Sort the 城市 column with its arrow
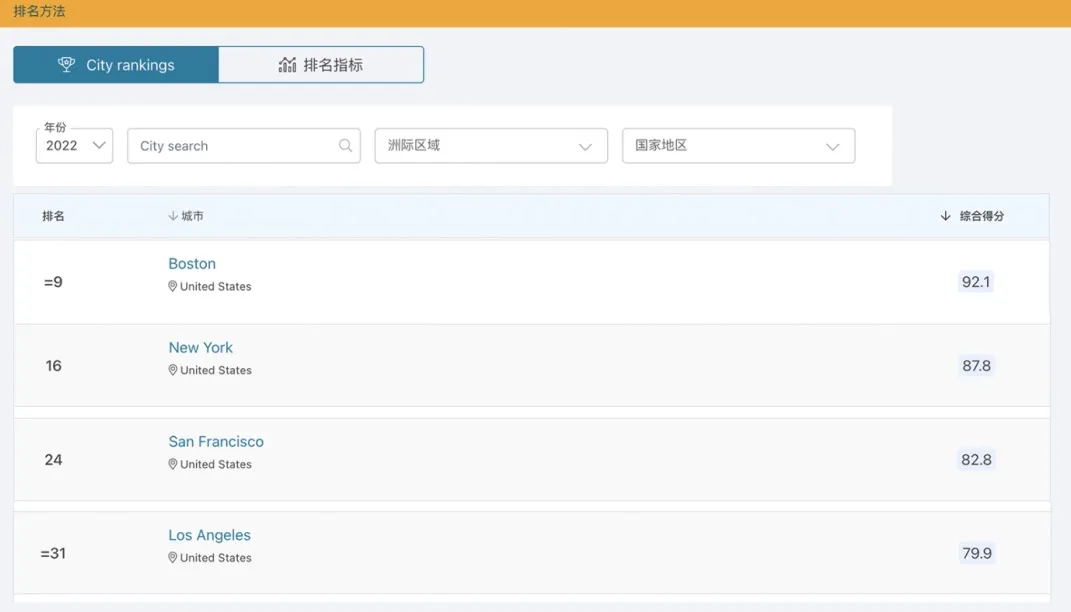Image resolution: width=1071 pixels, height=612 pixels. click(x=173, y=216)
